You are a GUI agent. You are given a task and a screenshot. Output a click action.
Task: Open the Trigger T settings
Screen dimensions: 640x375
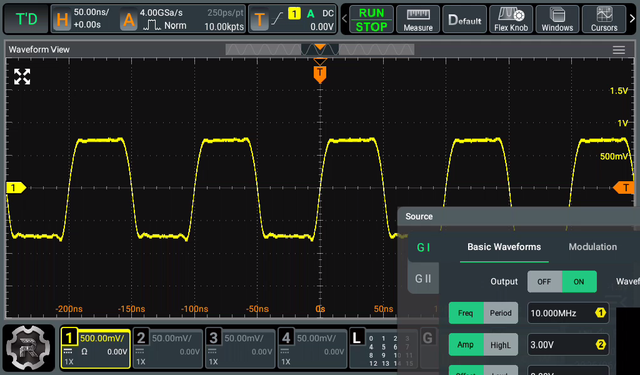tap(259, 19)
